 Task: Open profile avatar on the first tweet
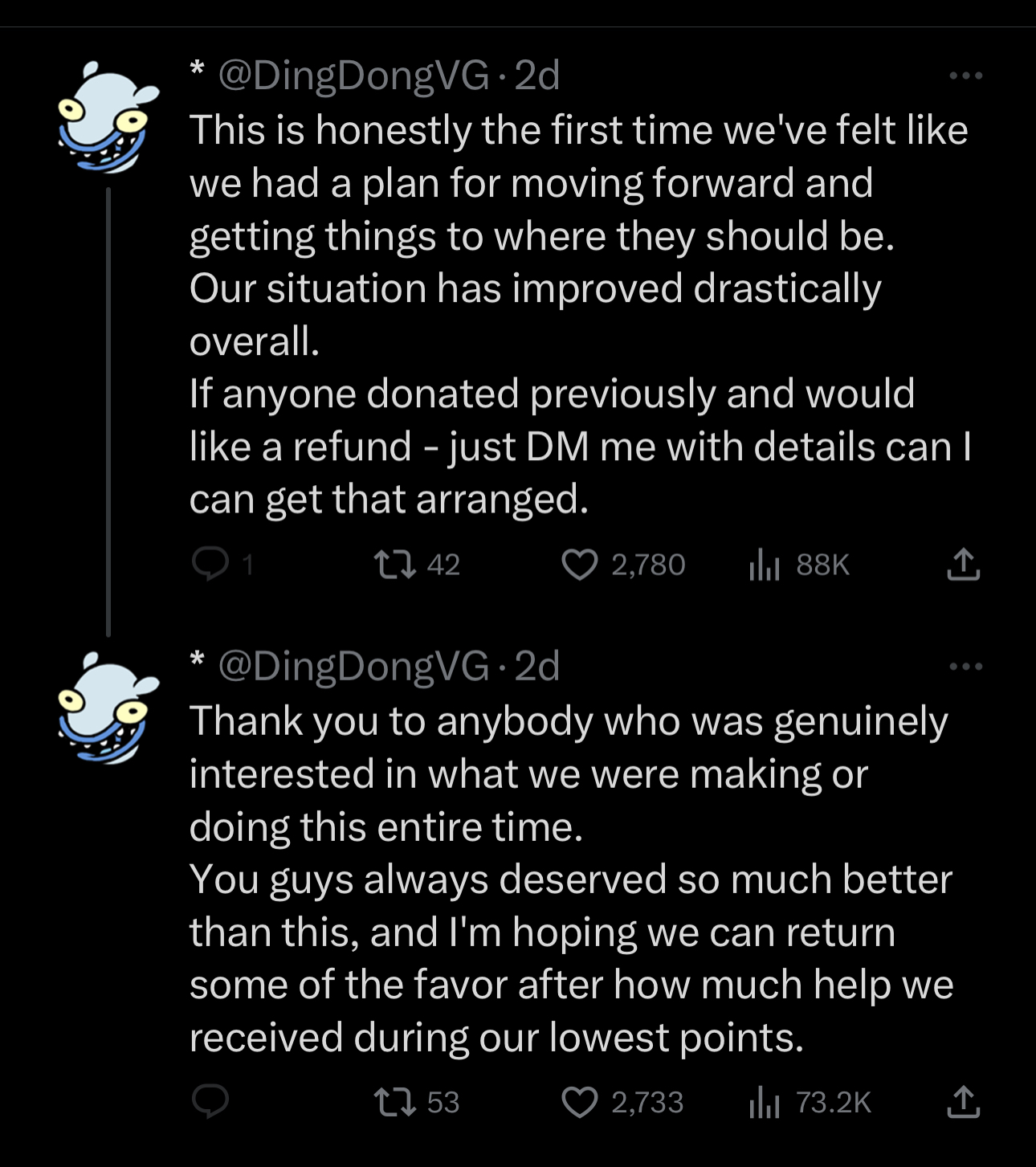pyautogui.click(x=108, y=117)
